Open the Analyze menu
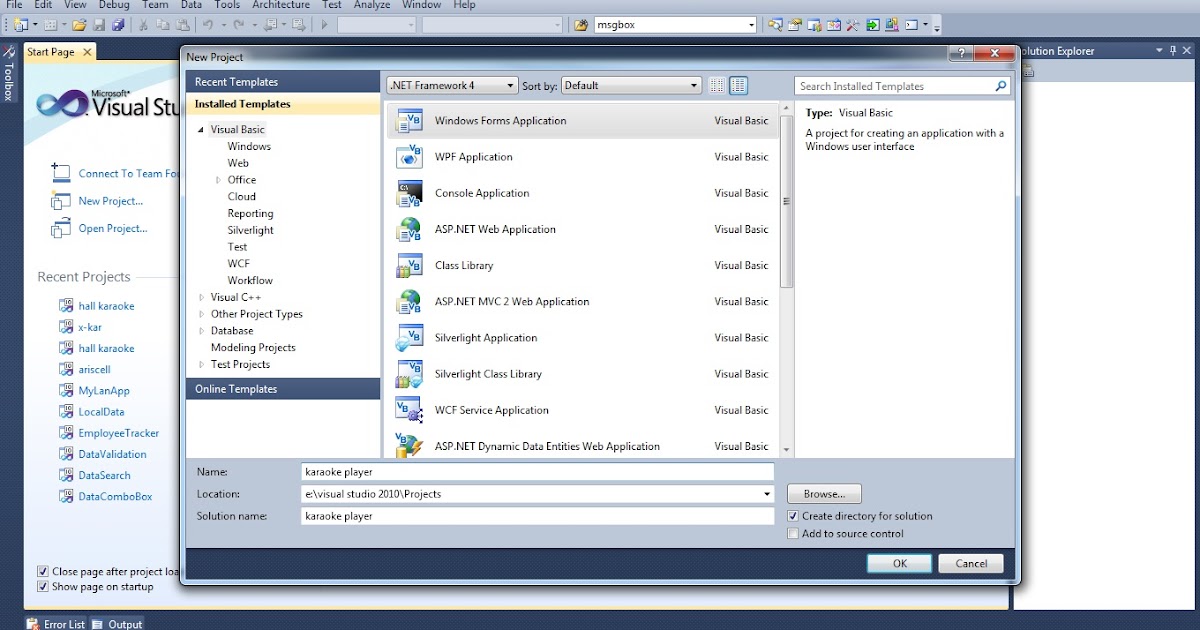 [x=372, y=5]
